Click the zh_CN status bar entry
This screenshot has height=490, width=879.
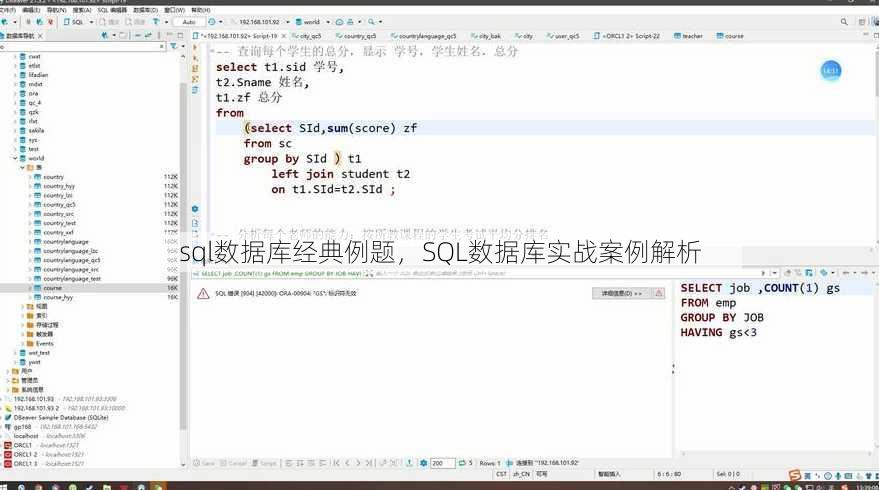521,474
